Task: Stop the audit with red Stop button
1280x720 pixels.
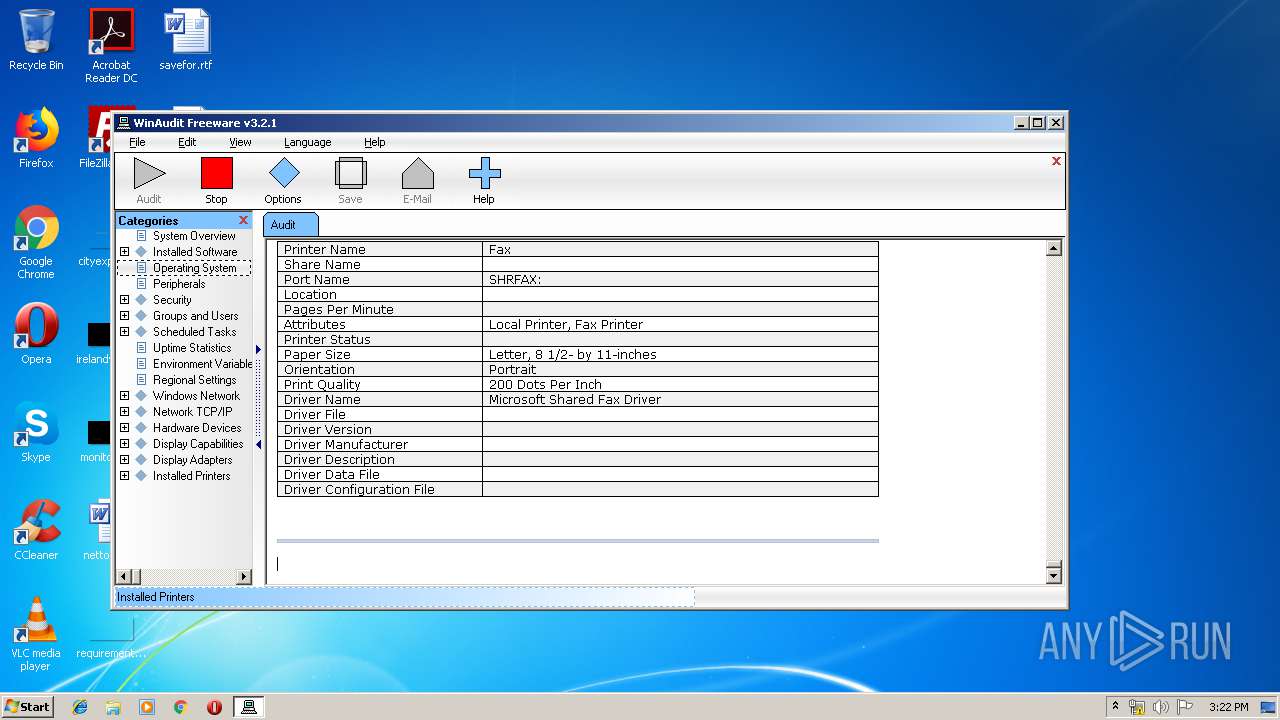Action: coord(216,174)
